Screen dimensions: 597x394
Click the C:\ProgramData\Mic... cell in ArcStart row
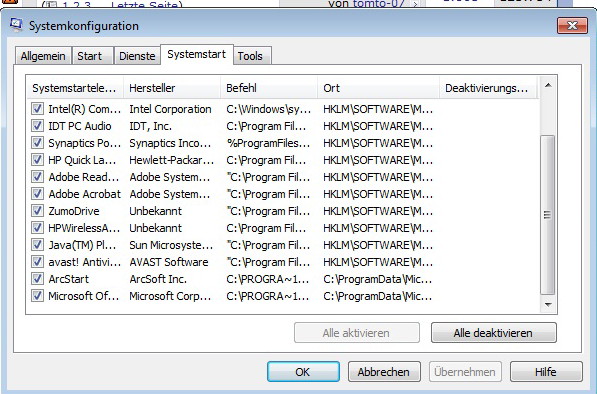click(x=377, y=279)
